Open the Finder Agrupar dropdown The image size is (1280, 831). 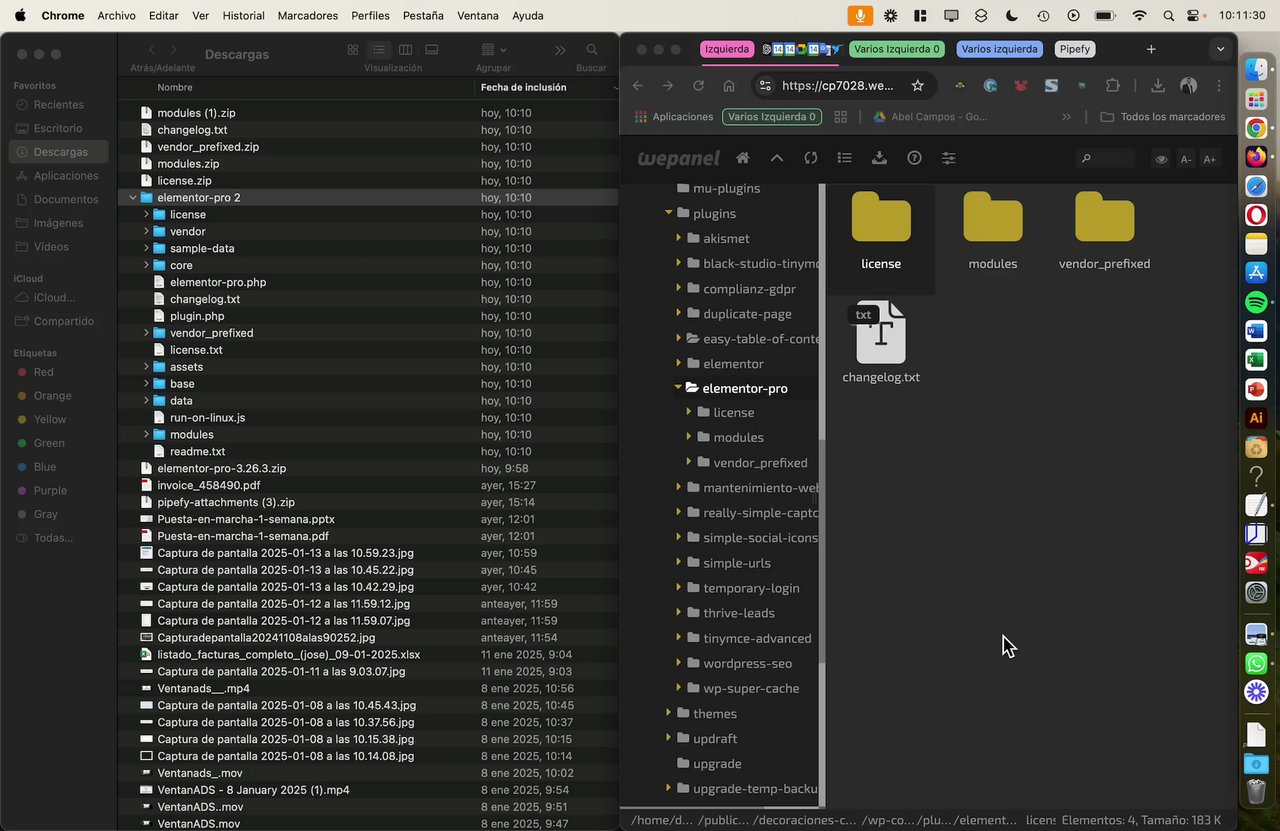pos(494,50)
